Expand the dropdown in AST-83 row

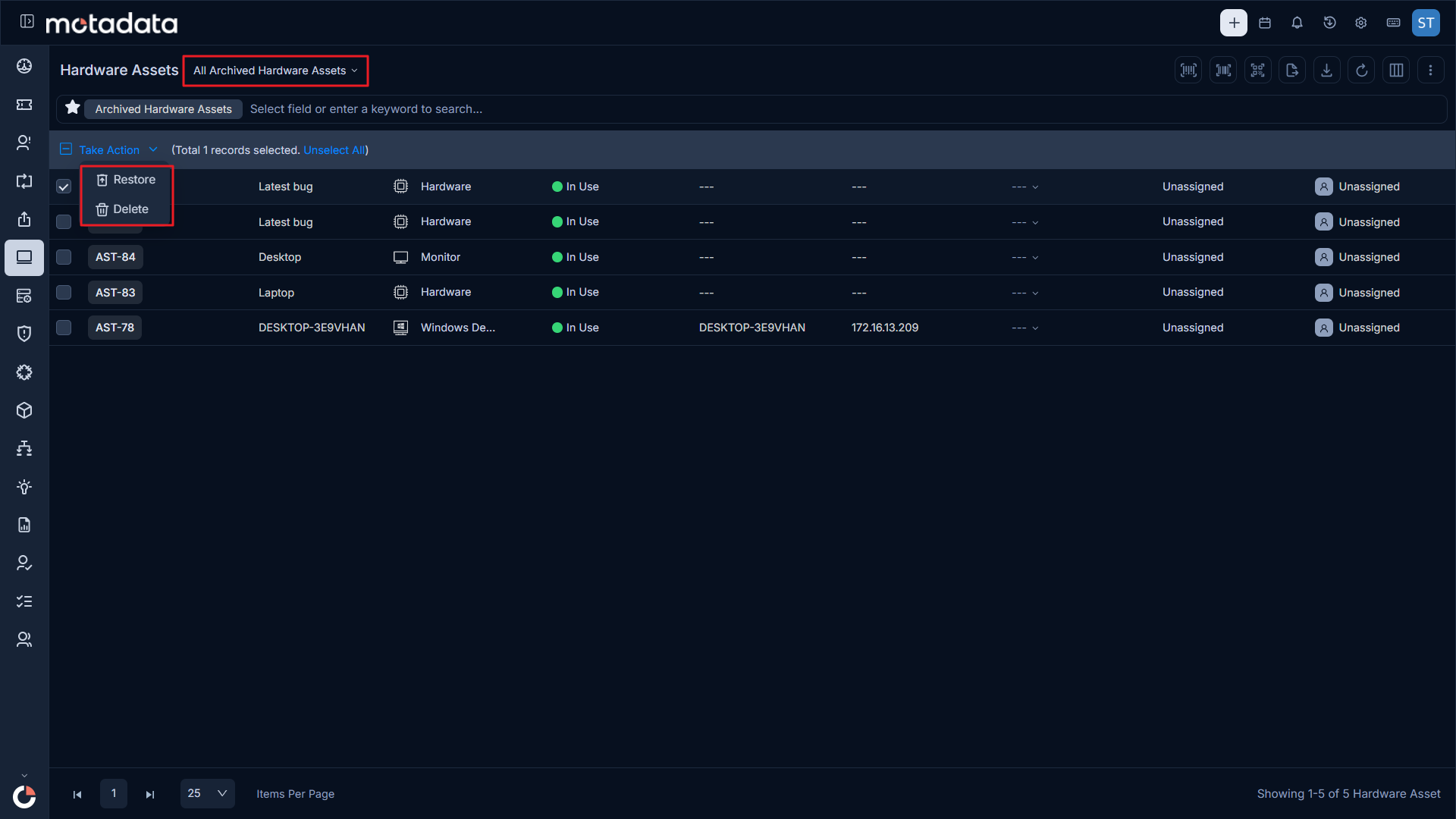[1025, 293]
